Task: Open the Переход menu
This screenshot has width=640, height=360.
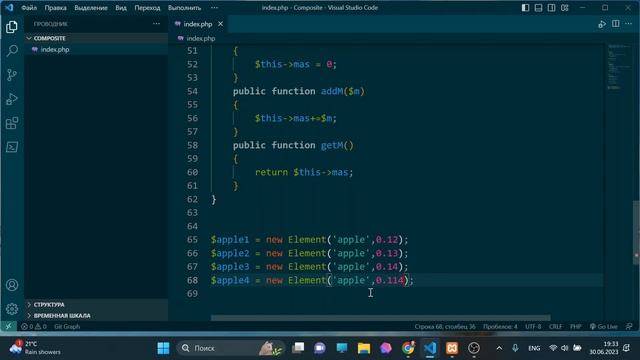Action: [147, 8]
